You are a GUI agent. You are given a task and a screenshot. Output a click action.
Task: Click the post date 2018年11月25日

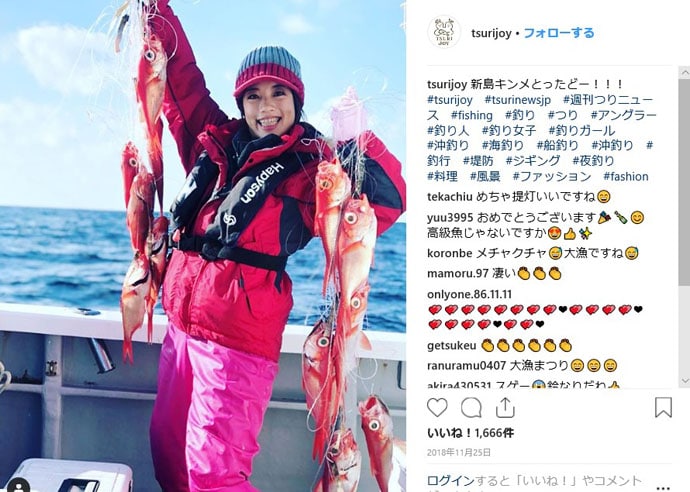pos(459,452)
